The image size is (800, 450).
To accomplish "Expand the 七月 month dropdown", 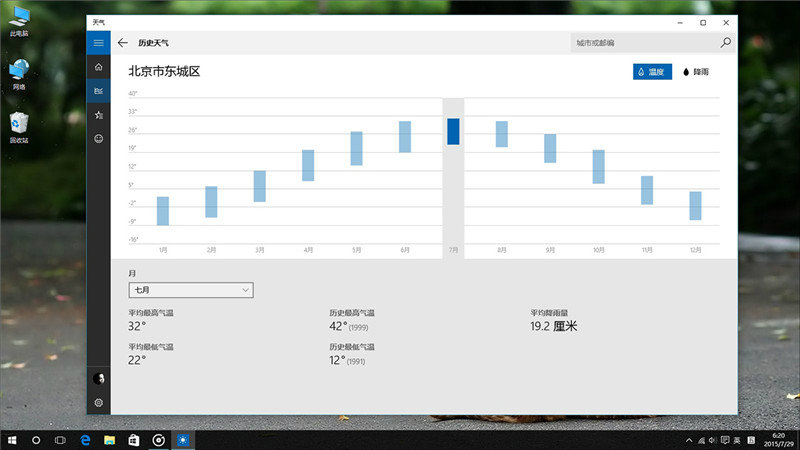I will [x=190, y=290].
